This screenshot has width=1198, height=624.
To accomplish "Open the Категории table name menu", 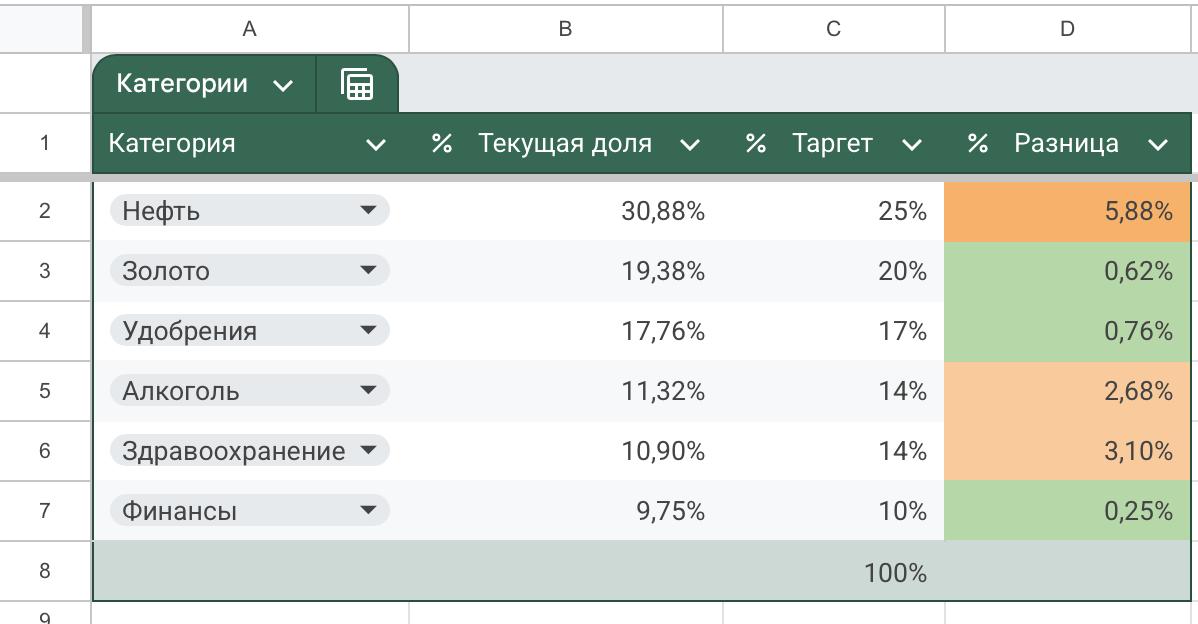I will click(283, 85).
